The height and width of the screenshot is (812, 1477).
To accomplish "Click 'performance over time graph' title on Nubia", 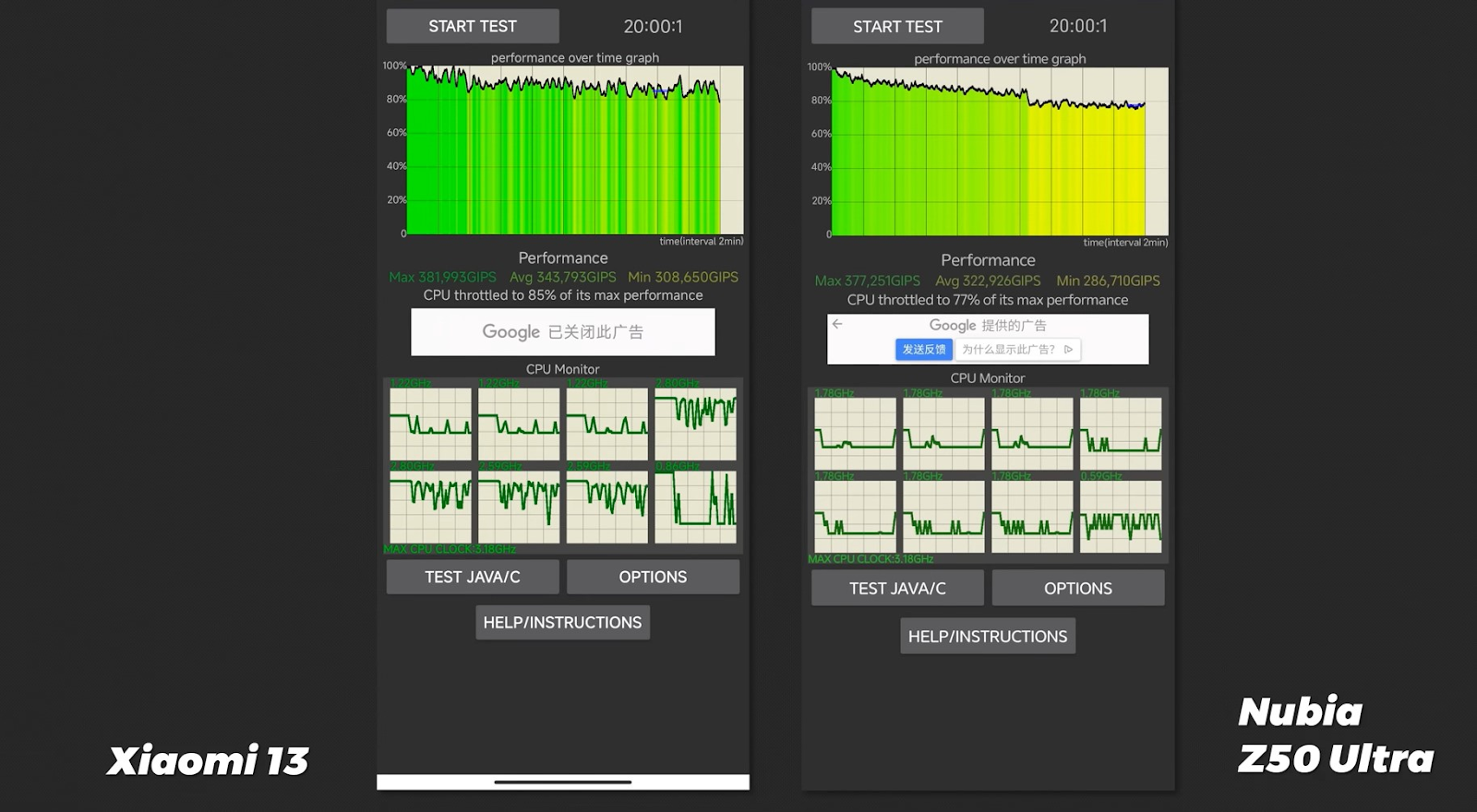I will click(x=1000, y=59).
